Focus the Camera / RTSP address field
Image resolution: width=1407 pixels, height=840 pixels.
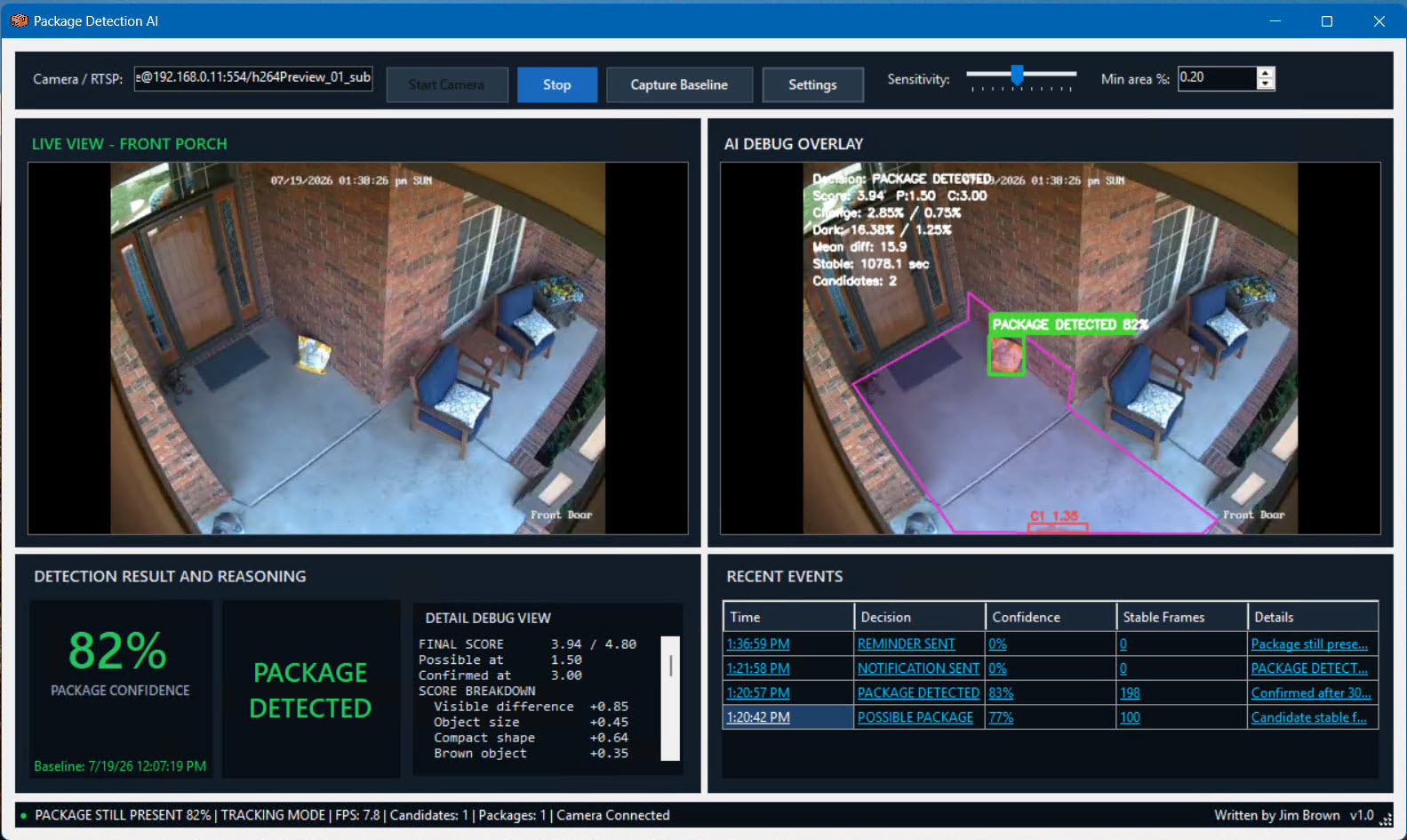pyautogui.click(x=253, y=78)
